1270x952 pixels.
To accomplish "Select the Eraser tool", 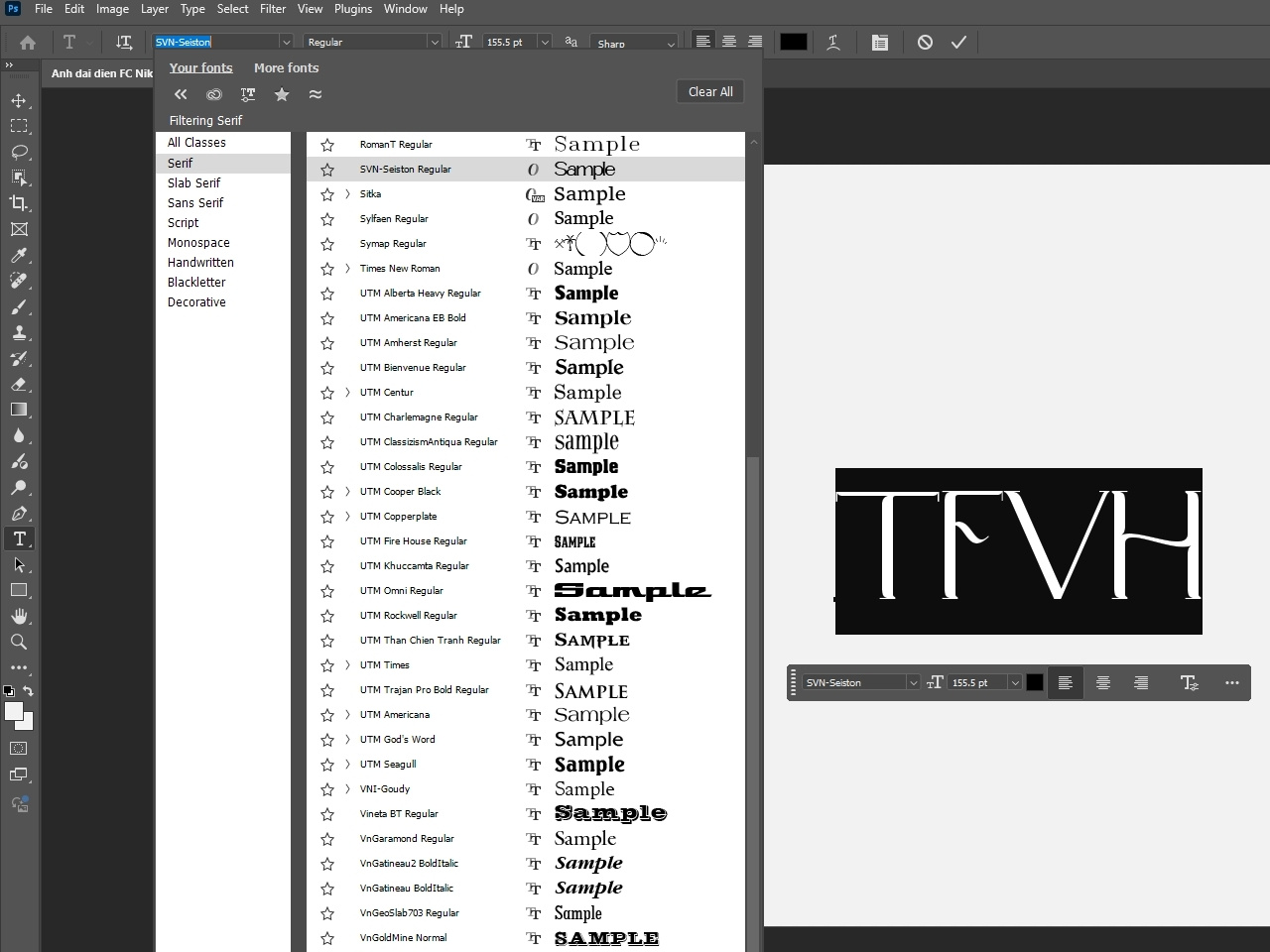I will pos(19,384).
